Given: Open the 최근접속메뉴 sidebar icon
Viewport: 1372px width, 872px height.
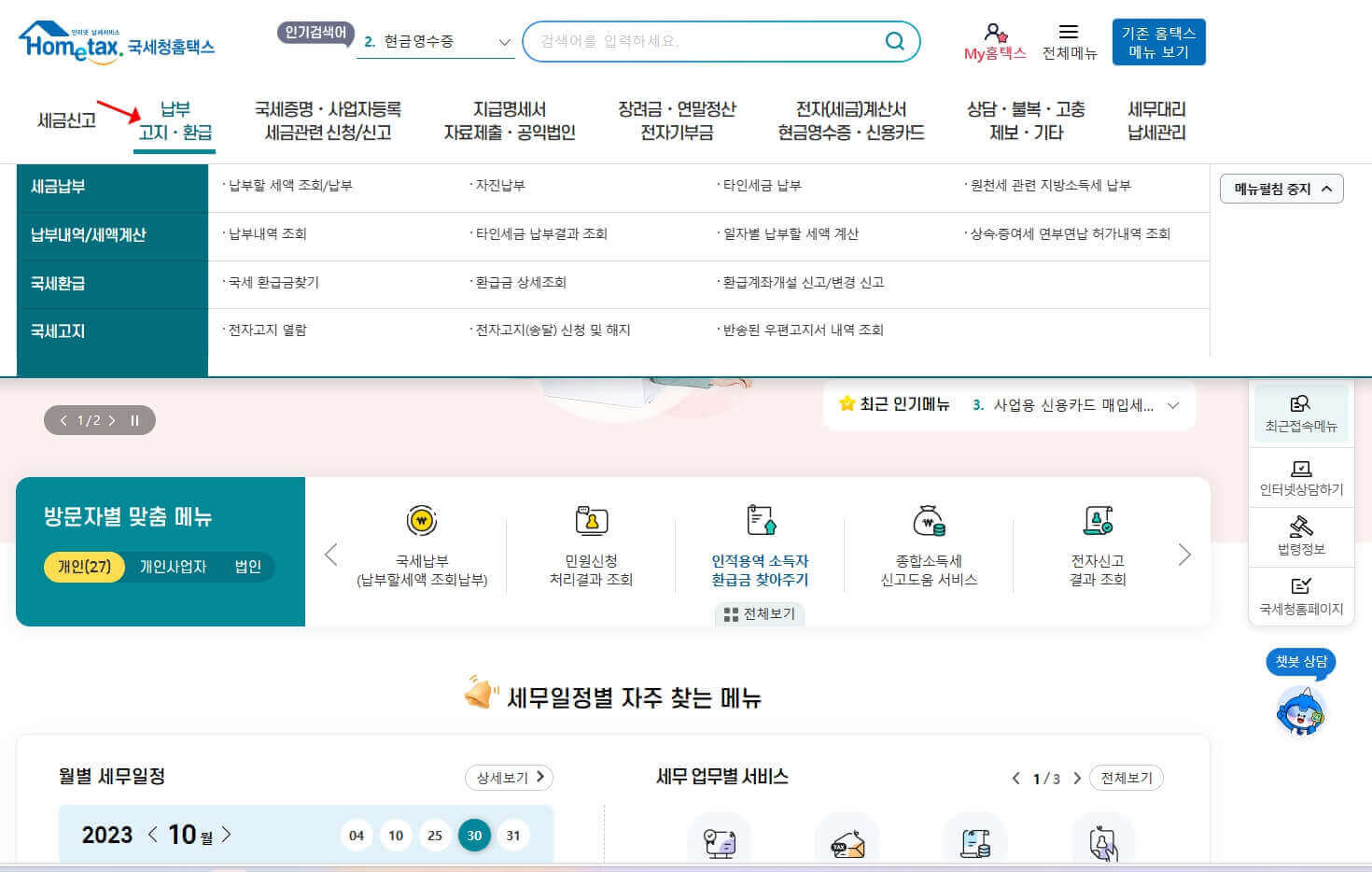Looking at the screenshot, I should click(1300, 412).
